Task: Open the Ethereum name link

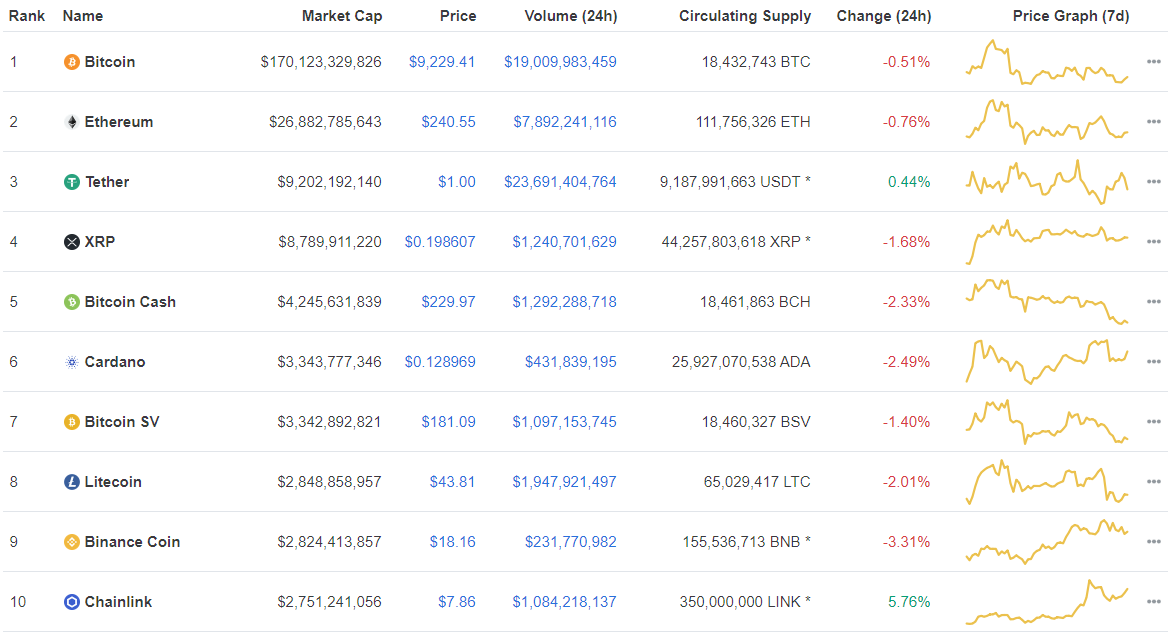Action: pyautogui.click(x=119, y=122)
